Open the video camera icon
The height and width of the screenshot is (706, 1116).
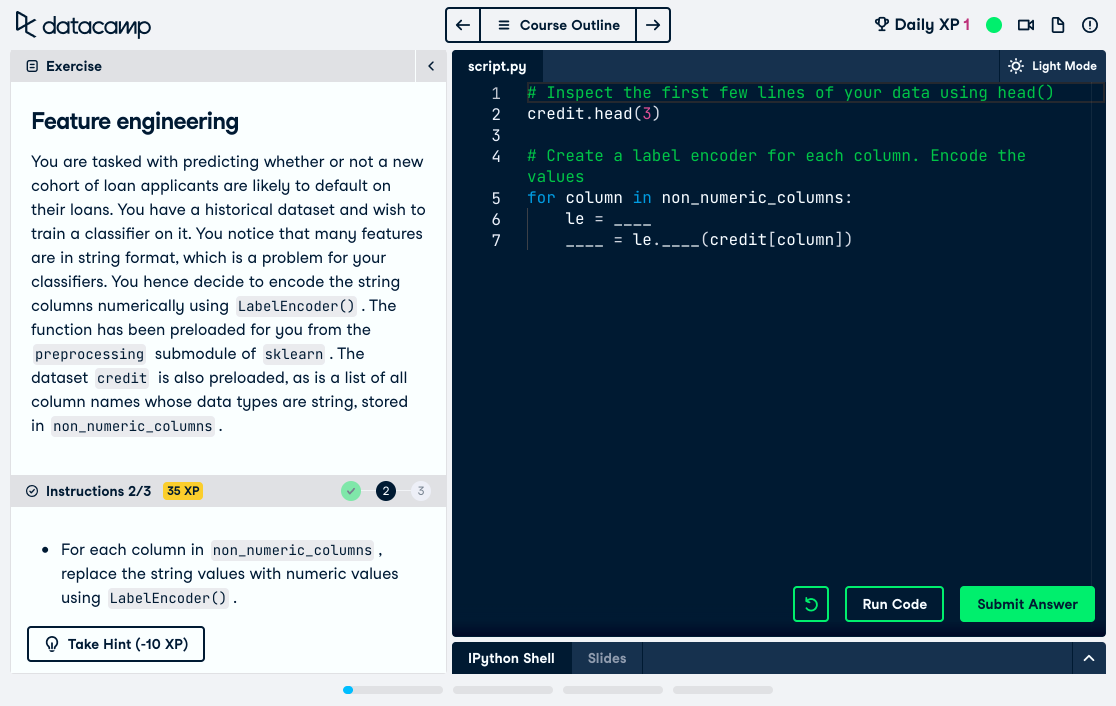(x=1026, y=25)
